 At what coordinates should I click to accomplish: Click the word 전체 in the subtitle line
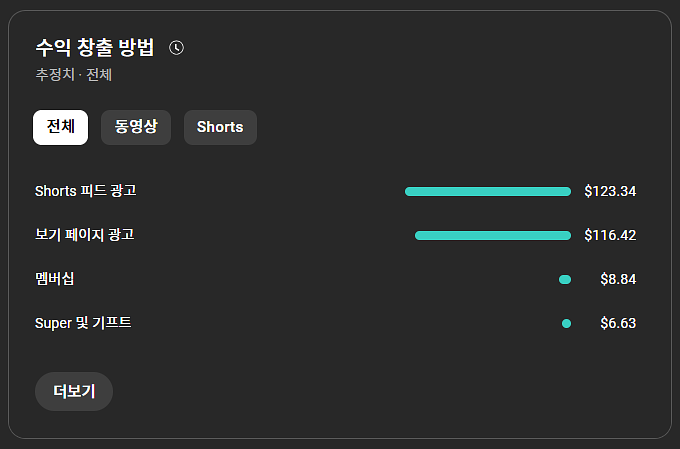100,74
